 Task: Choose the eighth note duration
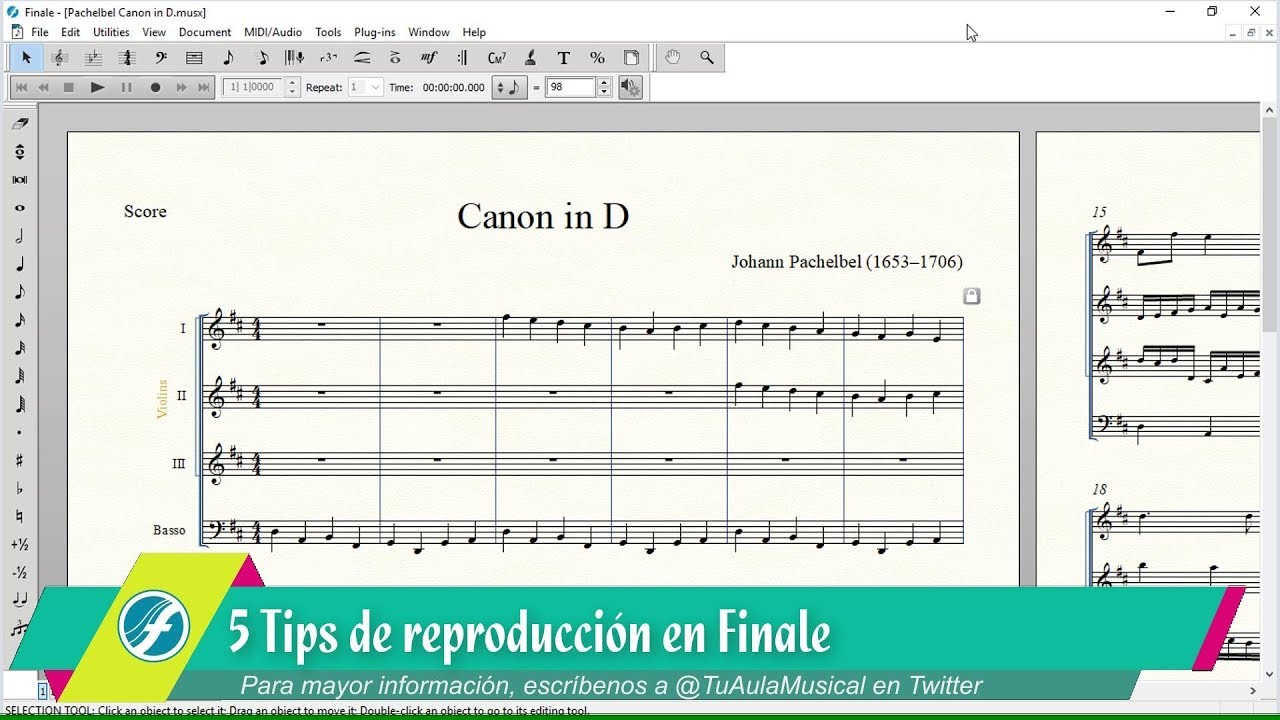20,292
